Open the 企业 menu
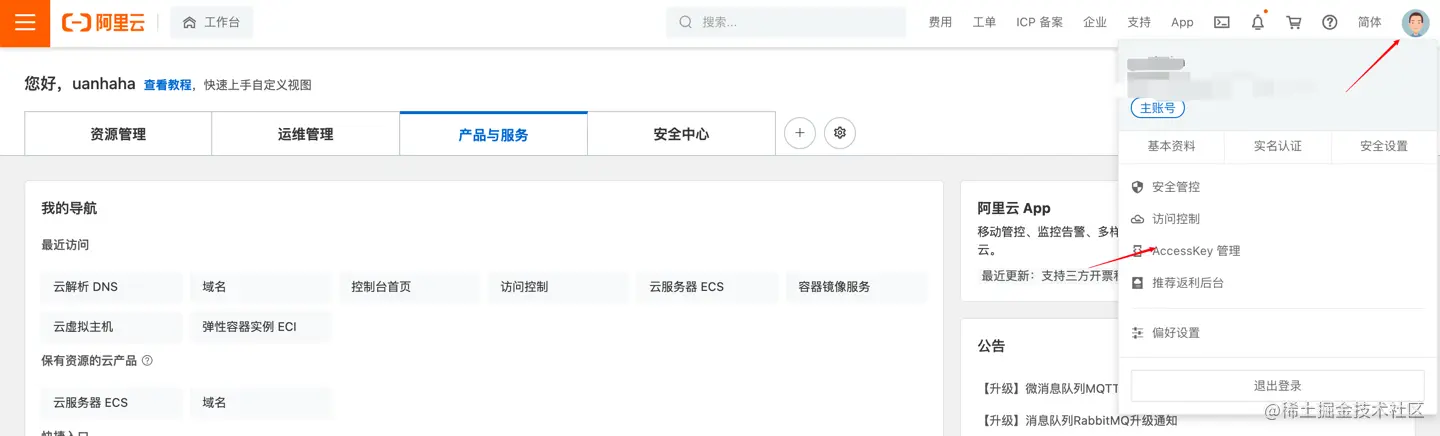Viewport: 1440px width, 436px height. pos(1095,22)
